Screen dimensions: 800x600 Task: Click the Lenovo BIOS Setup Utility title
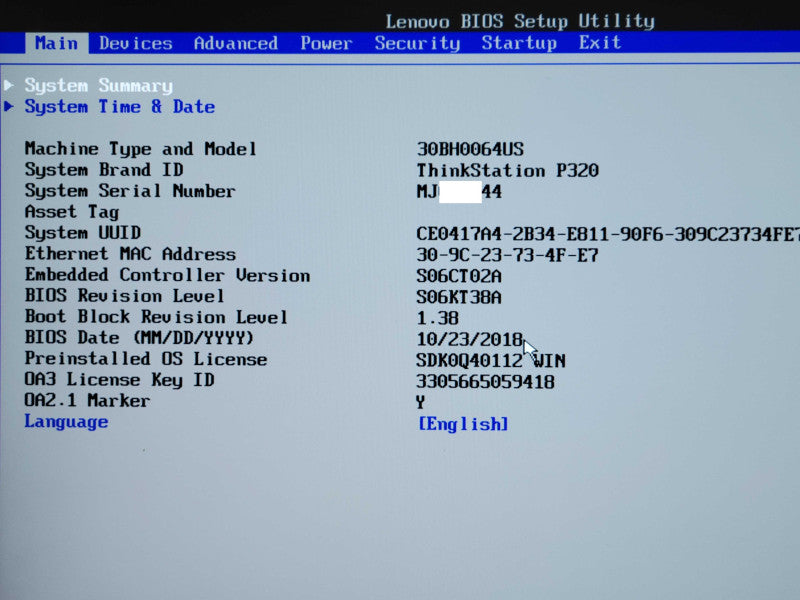[520, 21]
